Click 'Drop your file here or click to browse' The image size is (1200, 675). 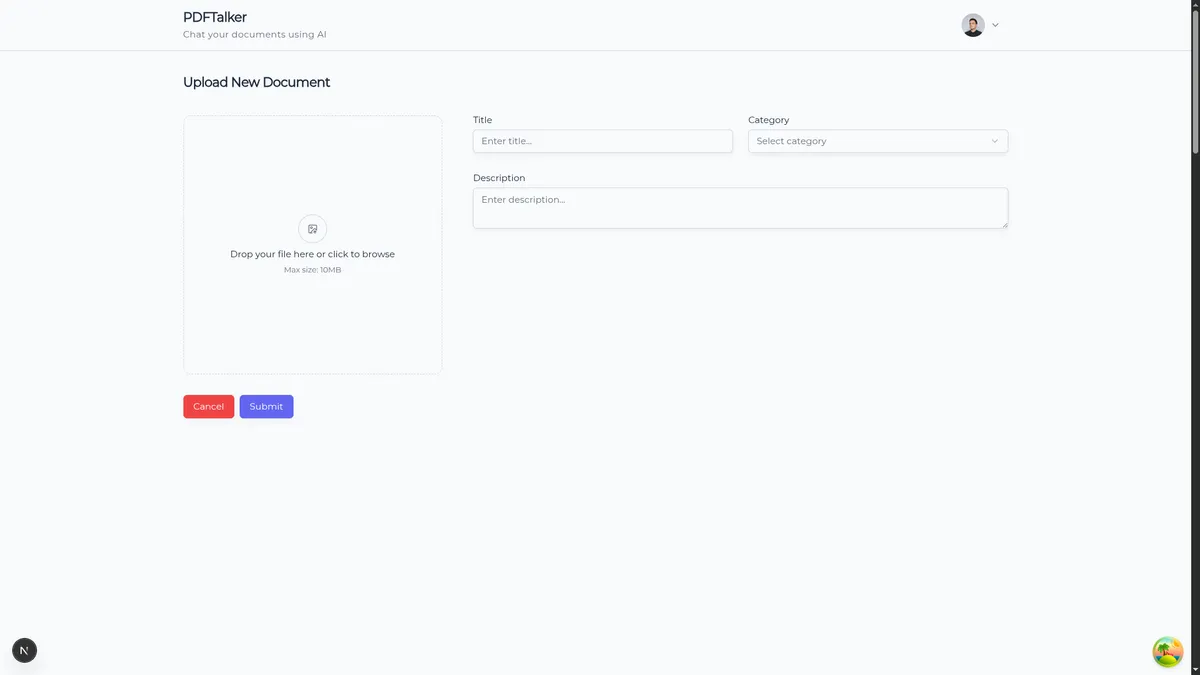click(312, 254)
